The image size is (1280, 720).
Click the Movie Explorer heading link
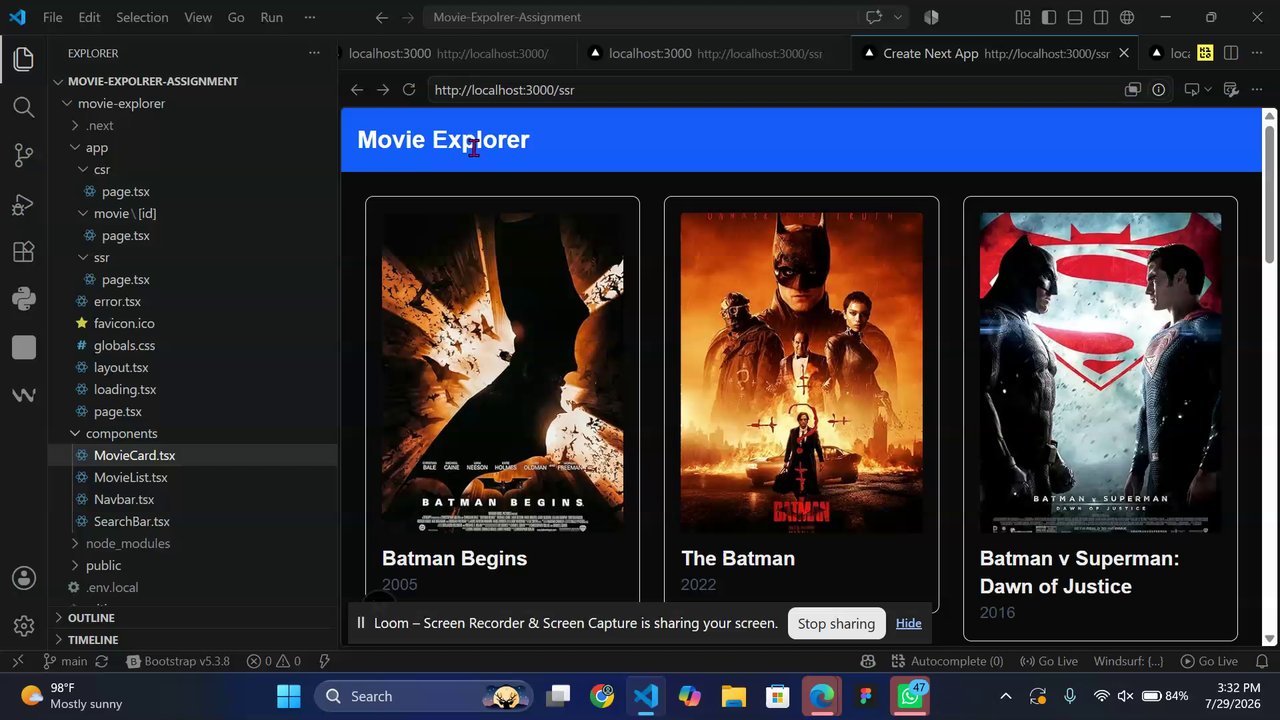point(443,140)
